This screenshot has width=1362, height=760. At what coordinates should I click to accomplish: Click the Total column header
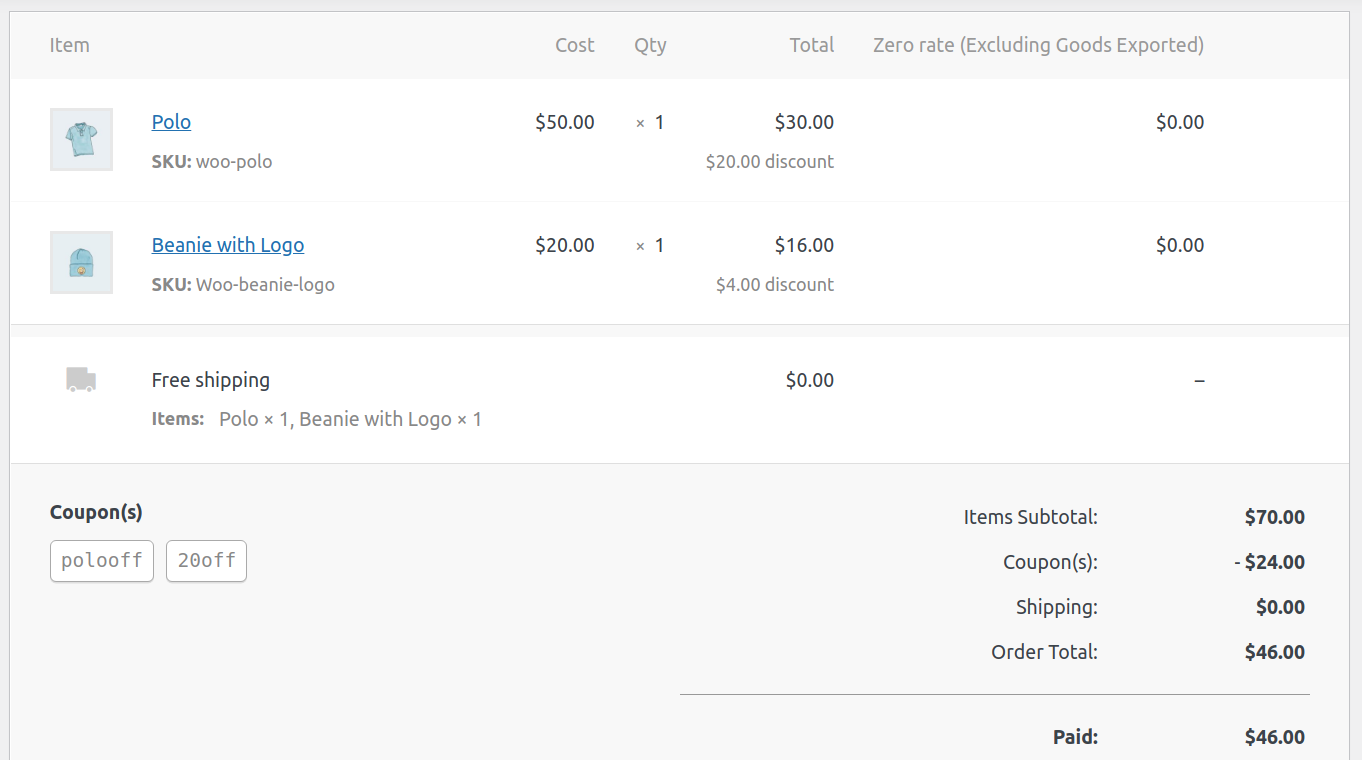[812, 45]
